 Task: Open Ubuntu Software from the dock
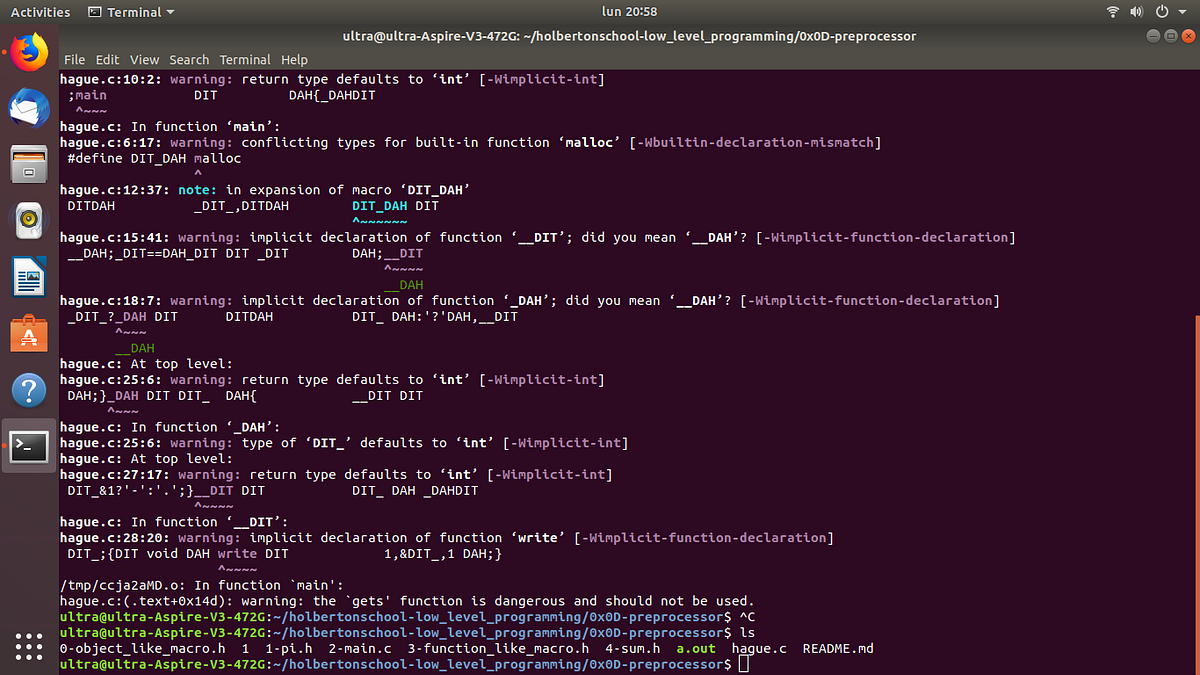pyautogui.click(x=29, y=331)
